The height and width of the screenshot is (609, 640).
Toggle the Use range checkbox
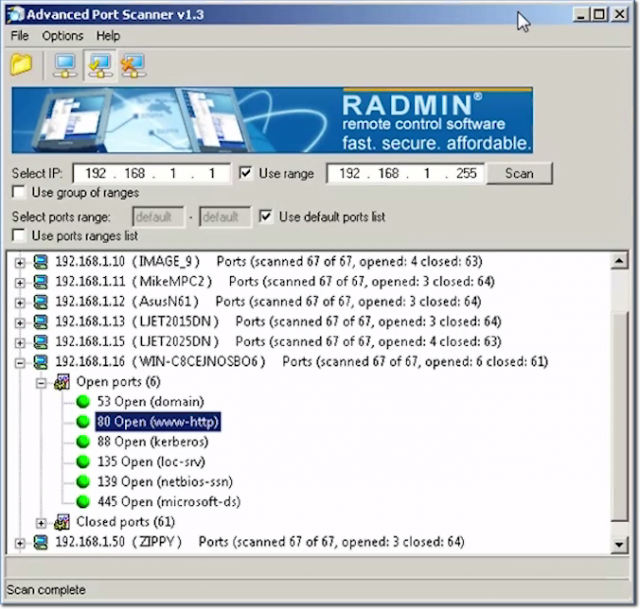(246, 173)
